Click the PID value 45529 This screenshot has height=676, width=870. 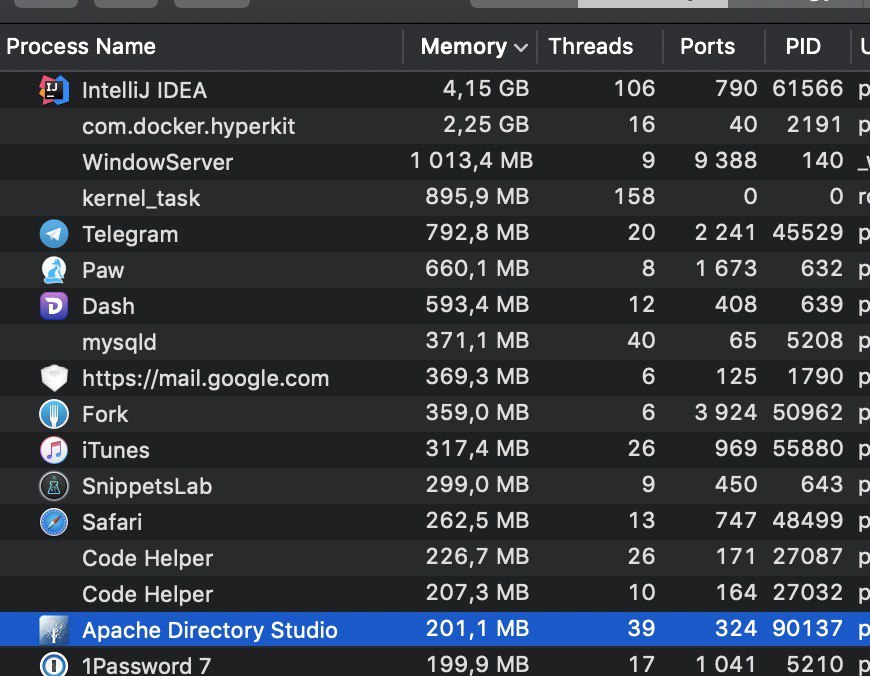[808, 233]
